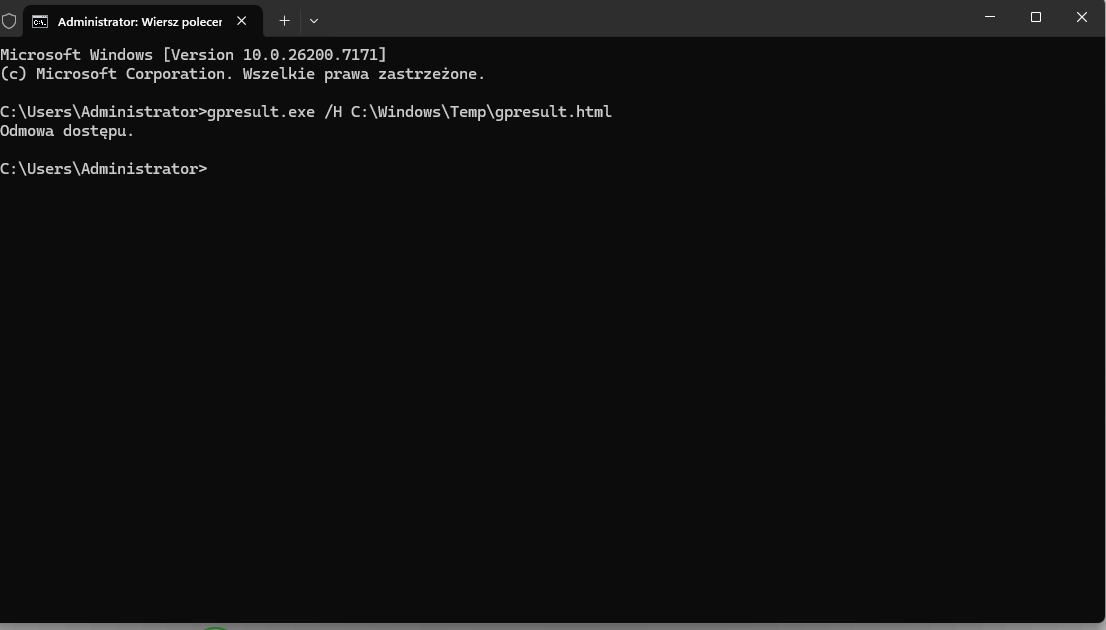Click the blank terminal output area
Screen dimensions: 1106x630
pyautogui.click(x=550, y=400)
